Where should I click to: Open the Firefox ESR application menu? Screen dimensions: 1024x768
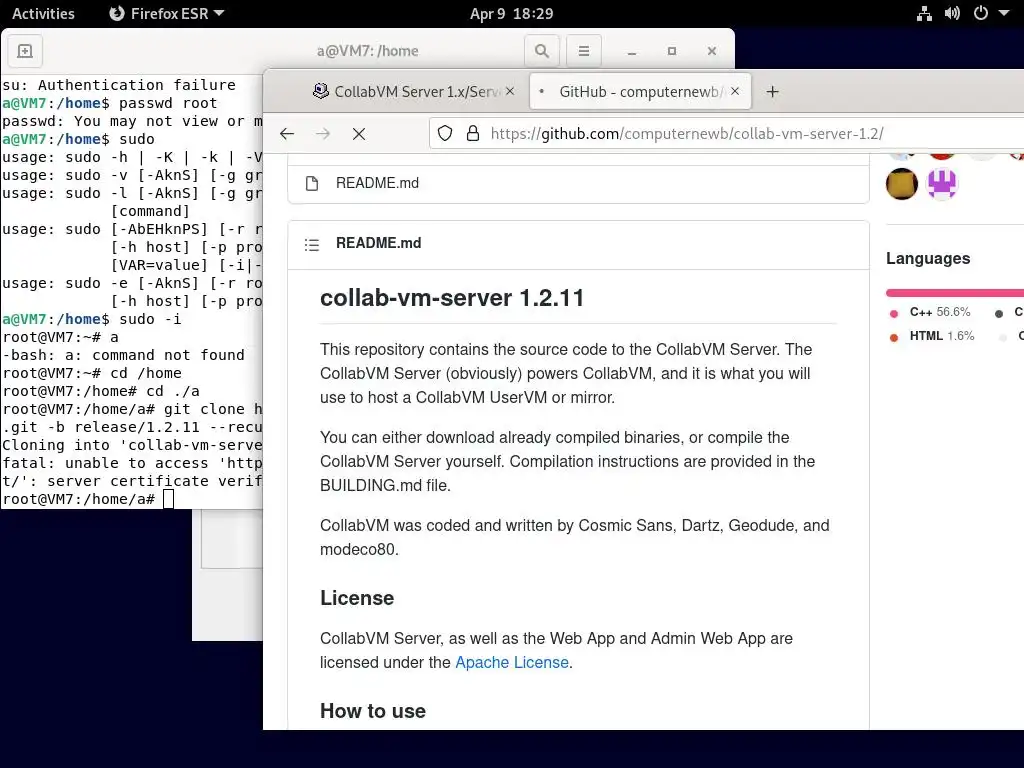pos(167,14)
